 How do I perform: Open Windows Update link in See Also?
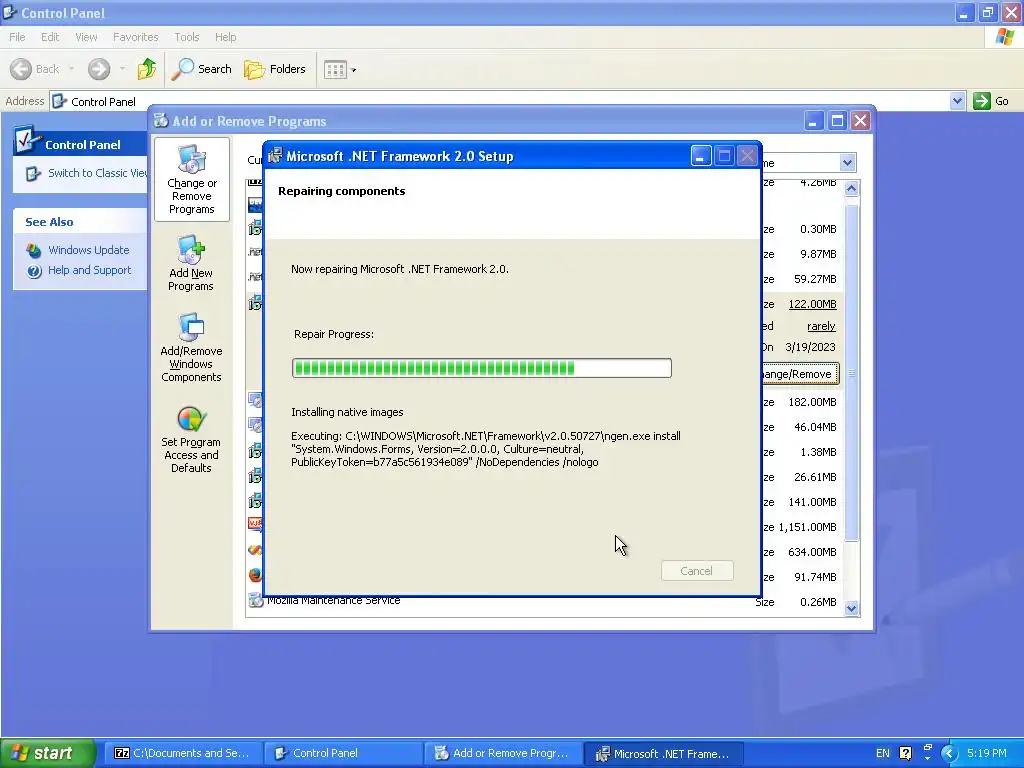coord(89,250)
